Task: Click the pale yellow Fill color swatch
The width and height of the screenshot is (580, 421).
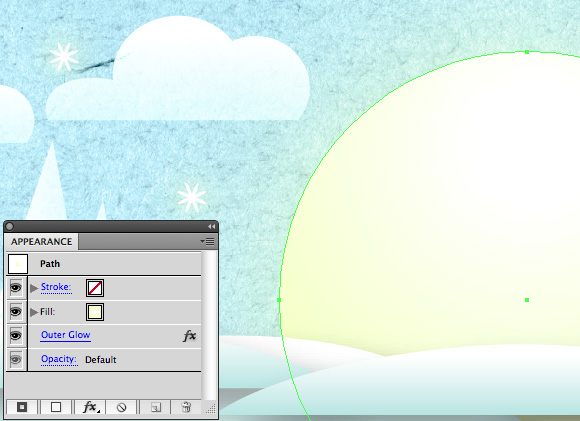Action: 95,312
